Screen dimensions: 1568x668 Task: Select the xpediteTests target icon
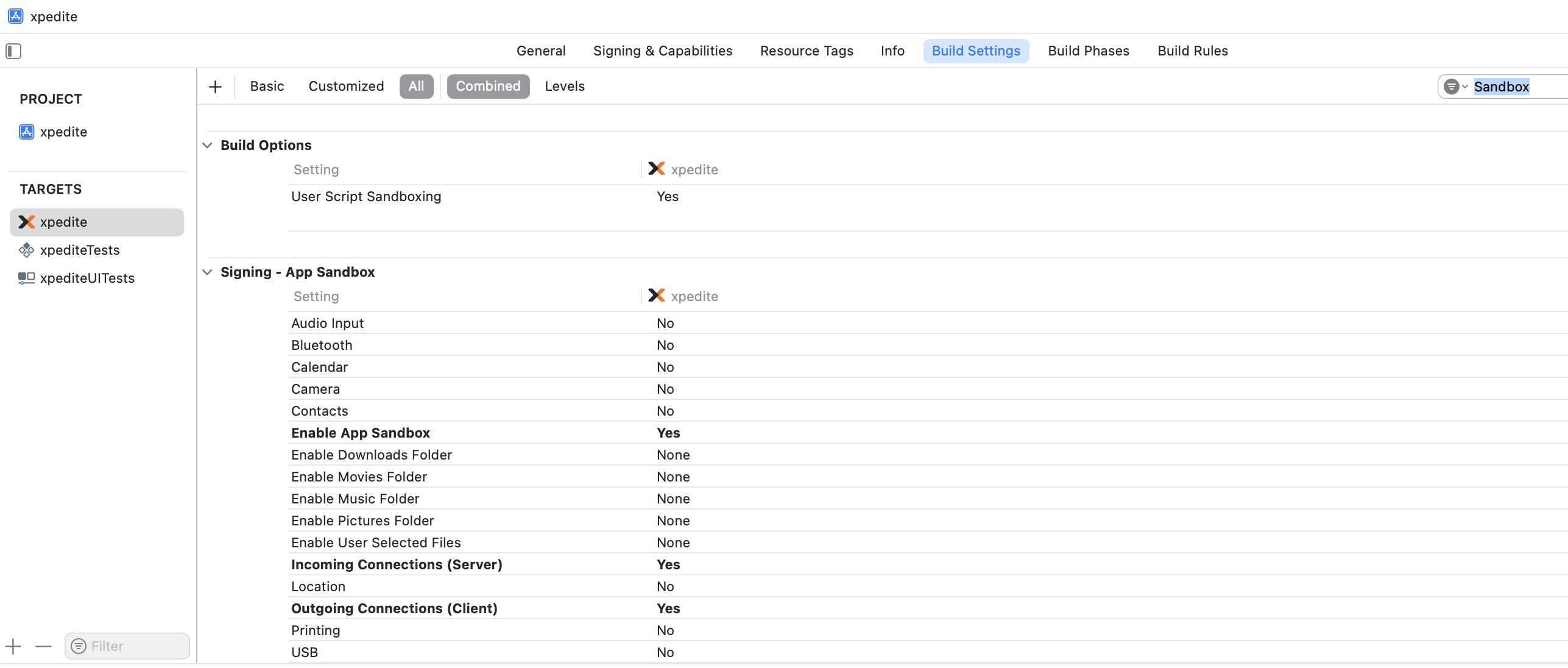point(26,250)
